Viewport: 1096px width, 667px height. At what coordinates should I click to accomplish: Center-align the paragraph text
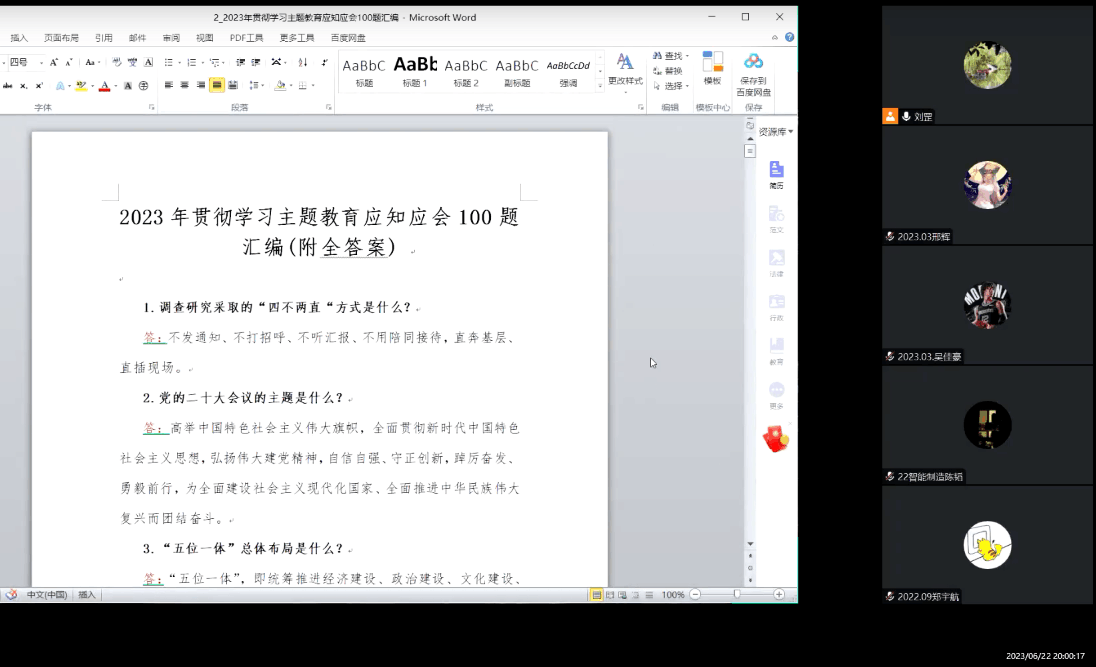coord(184,85)
